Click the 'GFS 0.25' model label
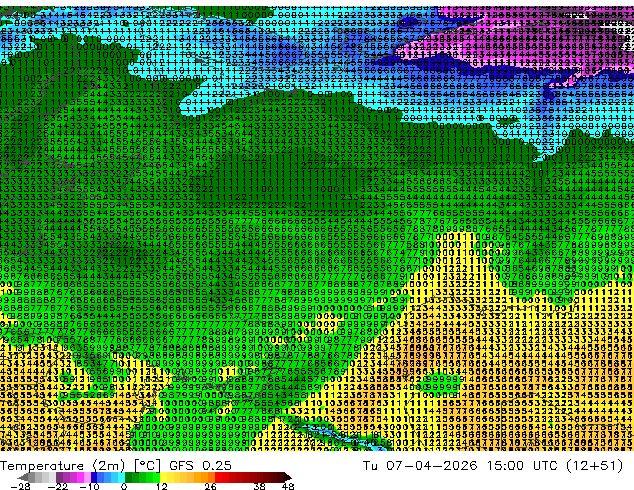Viewport: 634px width, 490px height. pyautogui.click(x=200, y=466)
